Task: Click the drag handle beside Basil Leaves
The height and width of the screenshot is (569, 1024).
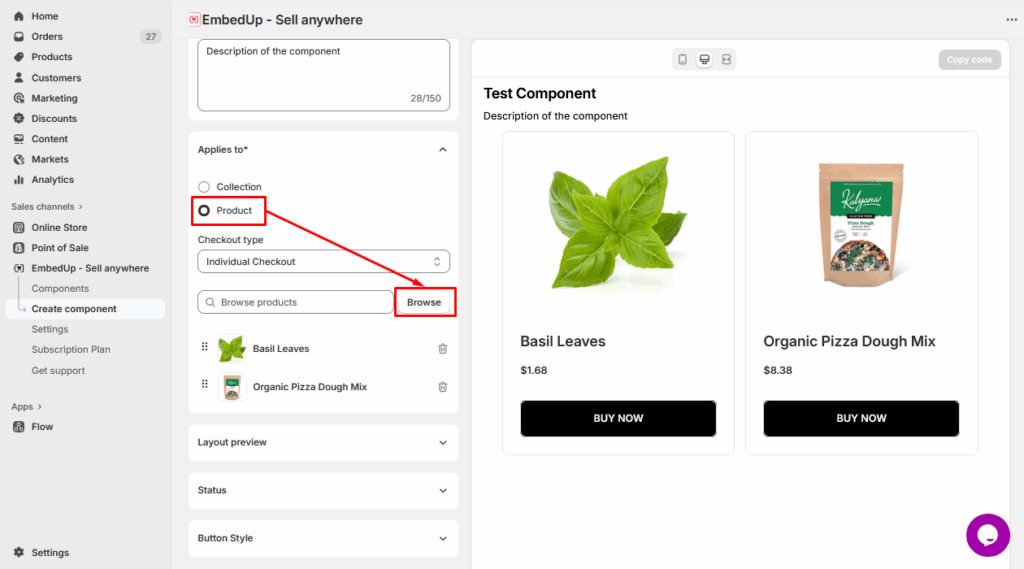Action: 205,348
